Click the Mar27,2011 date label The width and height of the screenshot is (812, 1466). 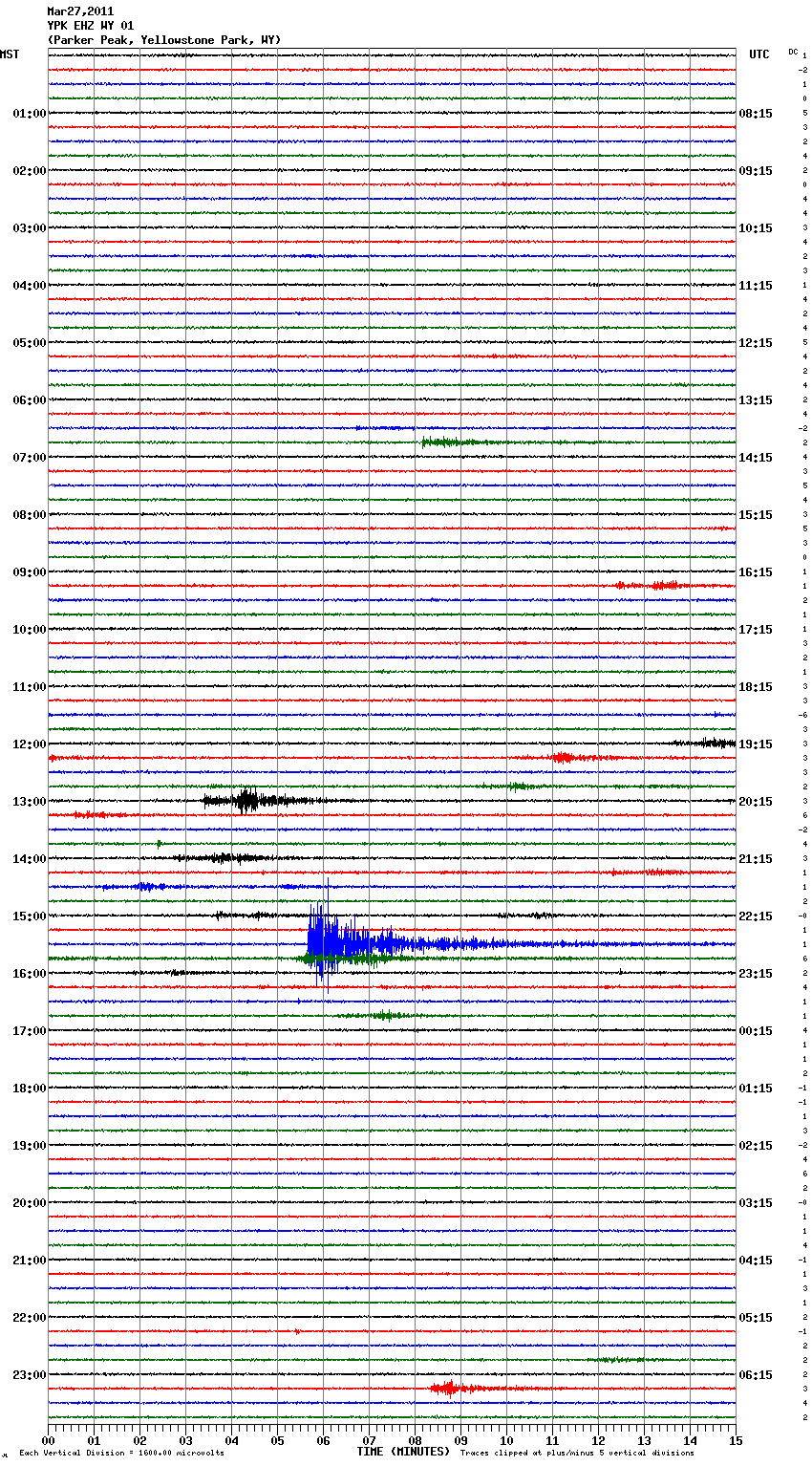click(80, 11)
